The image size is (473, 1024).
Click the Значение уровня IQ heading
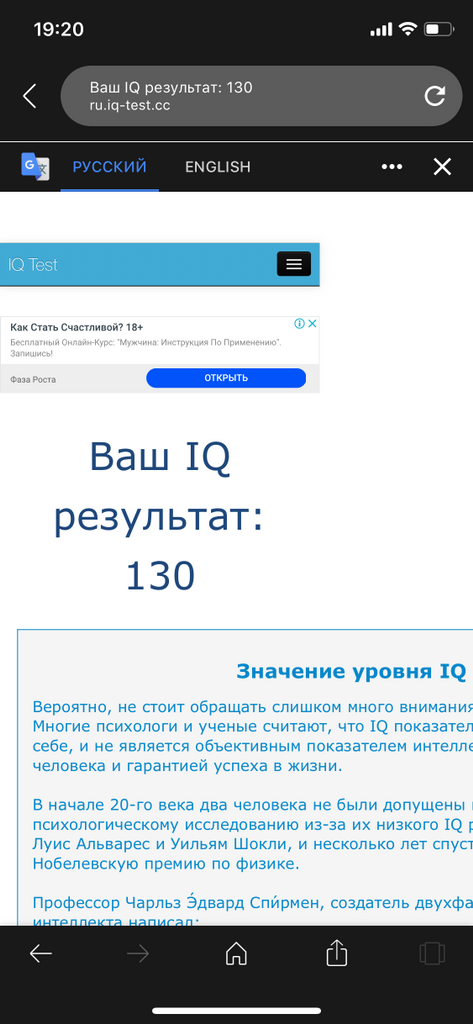(x=351, y=671)
